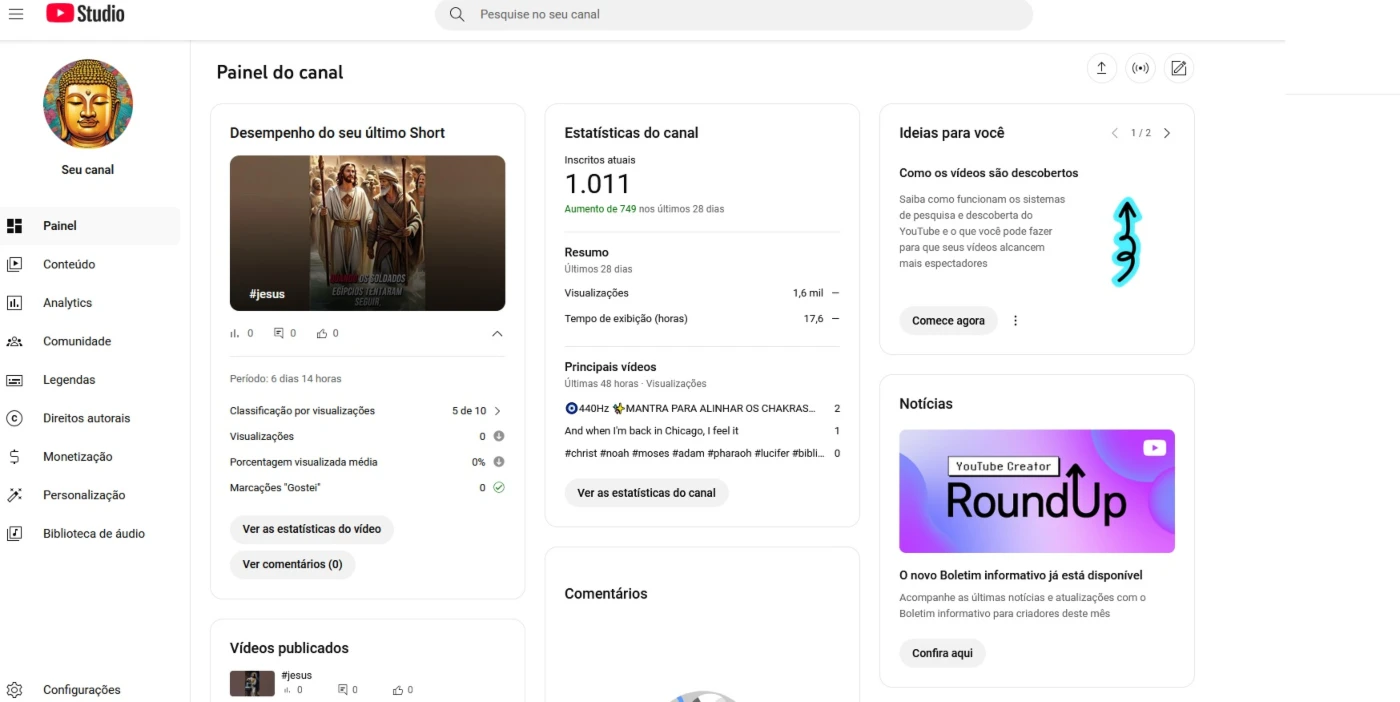Image resolution: width=1400 pixels, height=702 pixels.
Task: Click the Aumento de 749 text
Action: click(x=600, y=209)
